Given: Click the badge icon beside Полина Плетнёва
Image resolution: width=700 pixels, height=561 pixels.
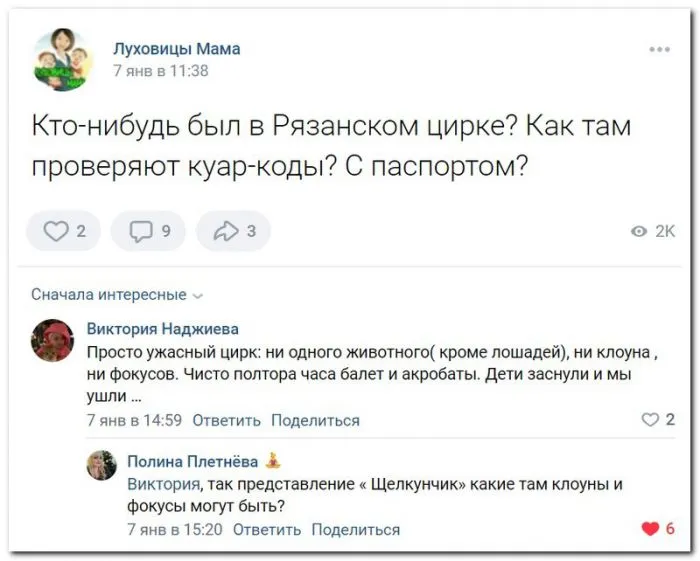Looking at the screenshot, I should coord(273,461).
